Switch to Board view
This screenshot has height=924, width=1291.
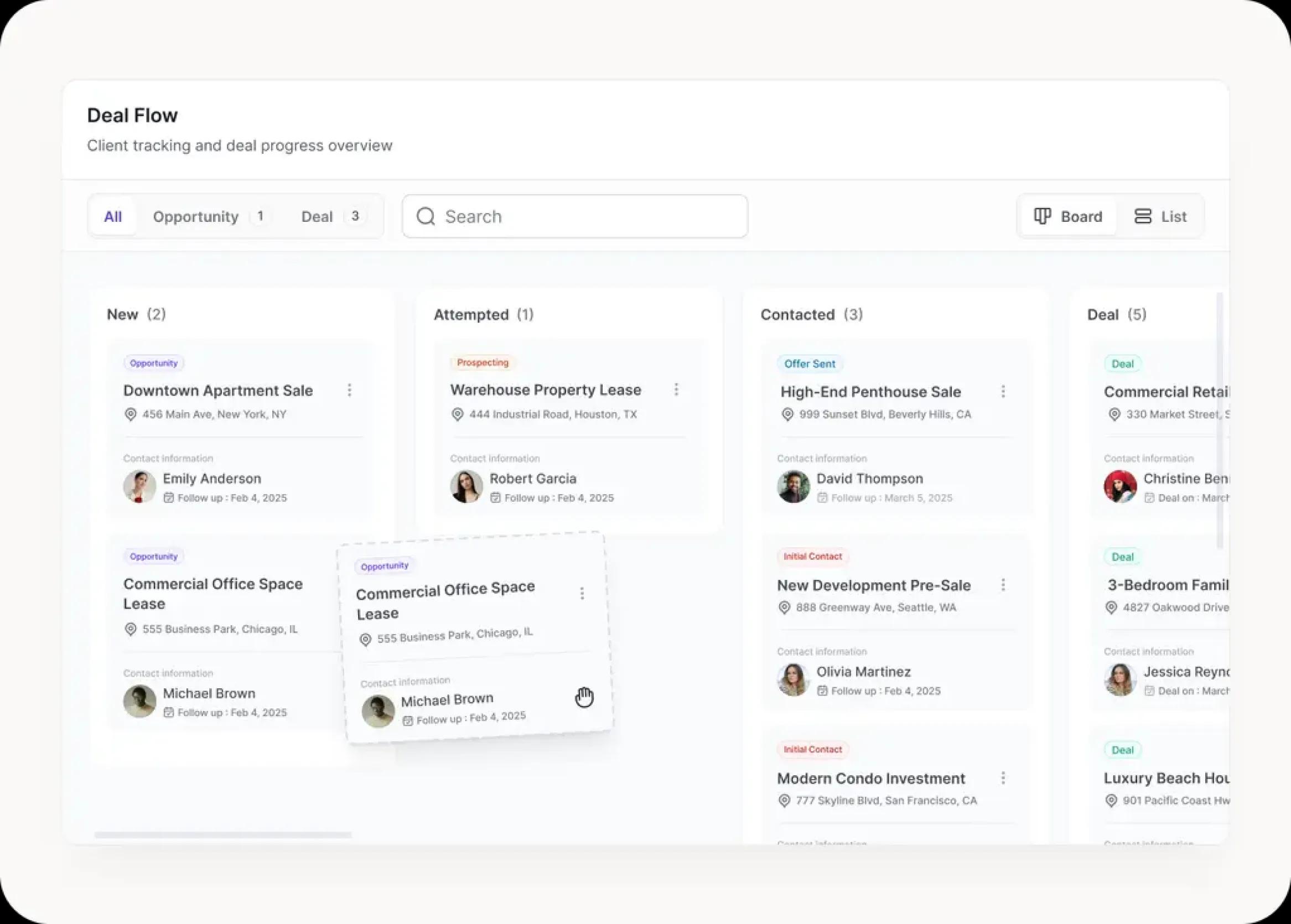click(x=1068, y=217)
